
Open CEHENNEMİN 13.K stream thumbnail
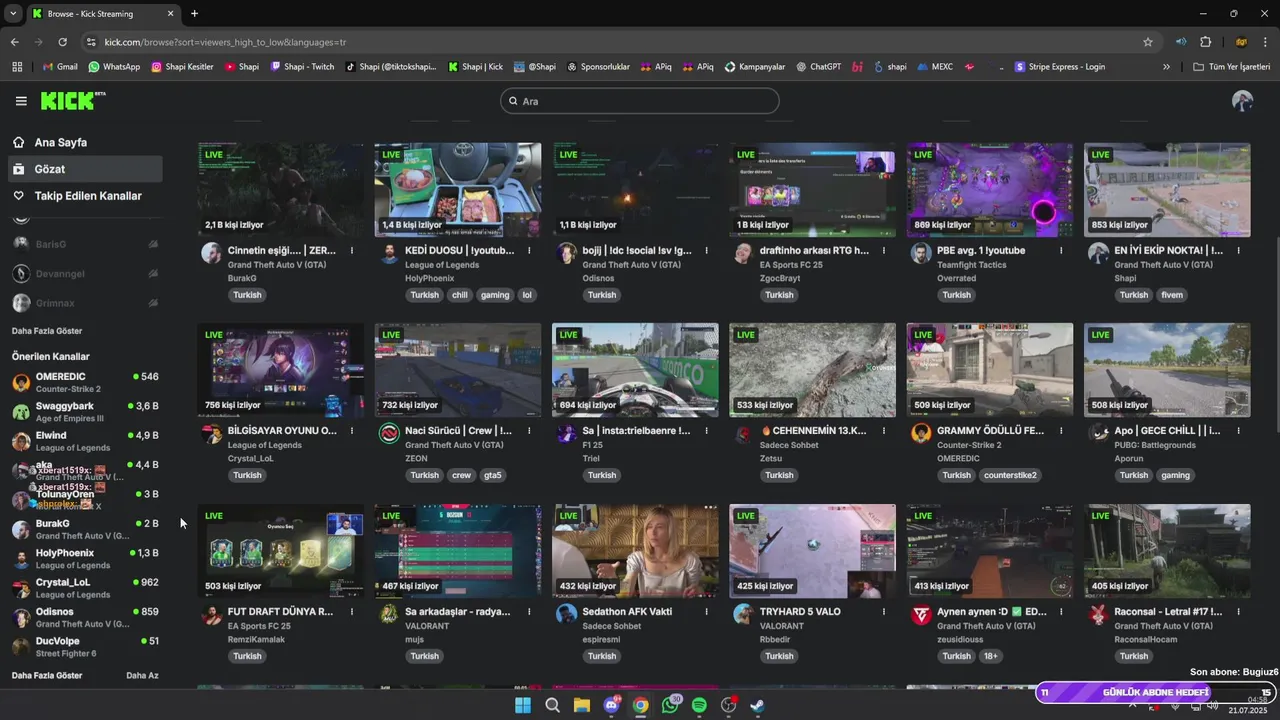tap(812, 370)
